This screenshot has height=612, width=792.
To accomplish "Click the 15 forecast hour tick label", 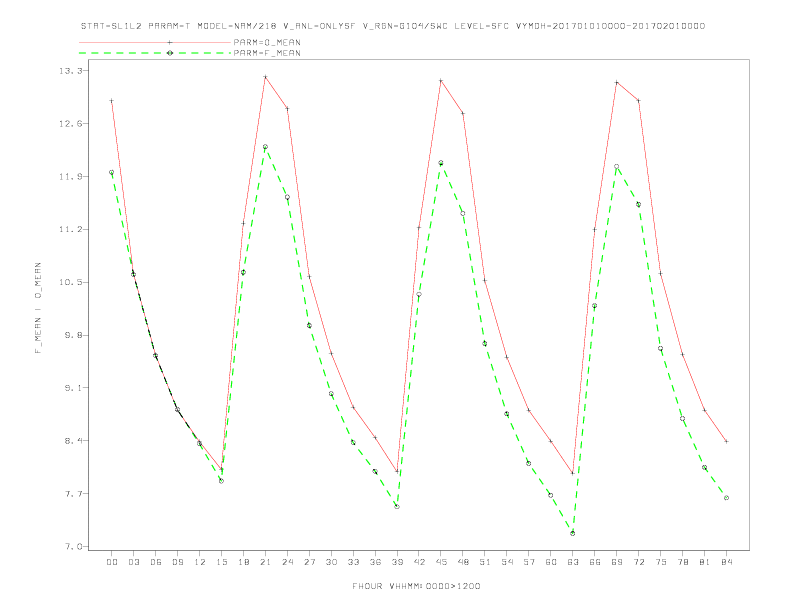I will click(221, 562).
